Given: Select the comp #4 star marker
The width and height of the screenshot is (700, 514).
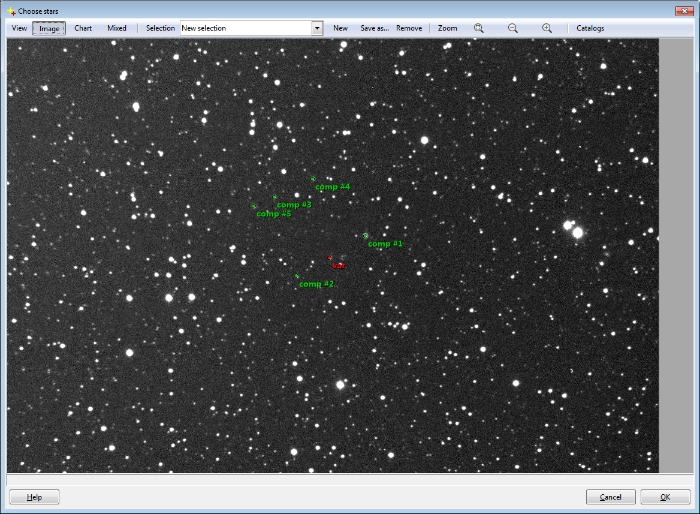Looking at the screenshot, I should [313, 180].
